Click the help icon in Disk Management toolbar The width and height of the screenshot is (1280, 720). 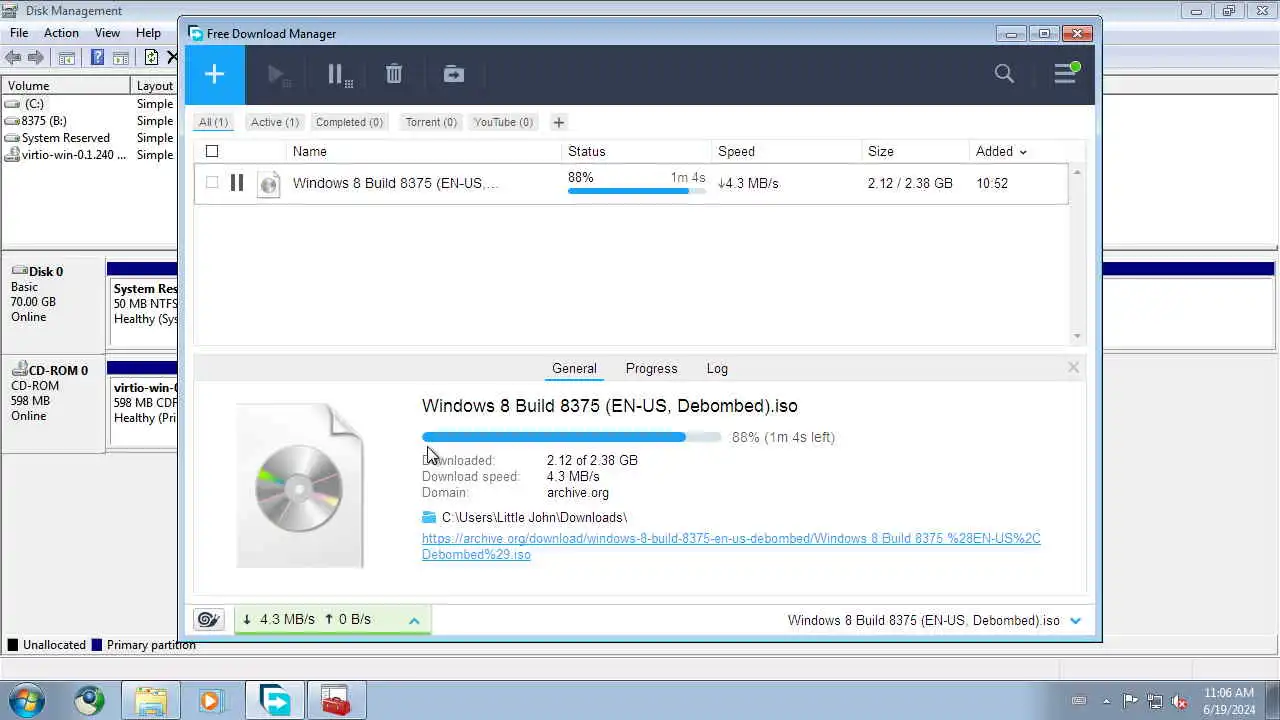click(x=97, y=57)
